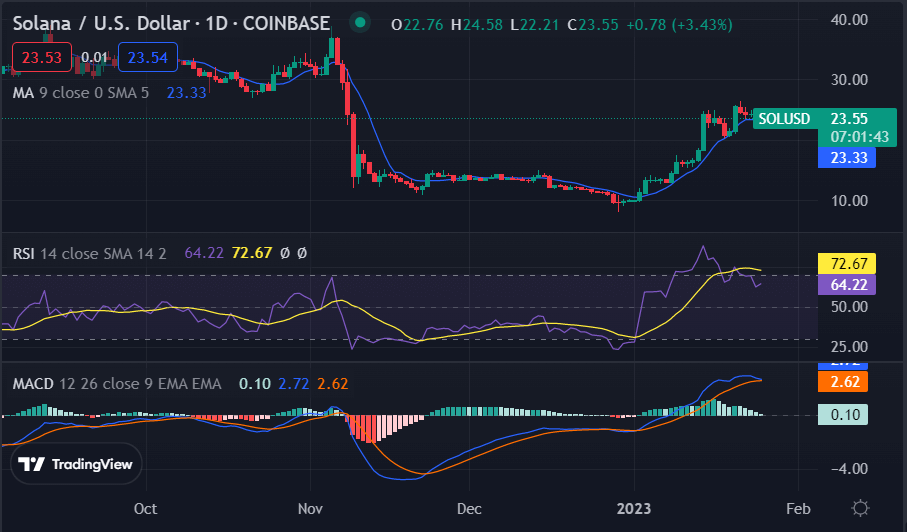Click MACD legend histogram value 0.10
Viewport: 907px width, 532px height.
click(255, 383)
